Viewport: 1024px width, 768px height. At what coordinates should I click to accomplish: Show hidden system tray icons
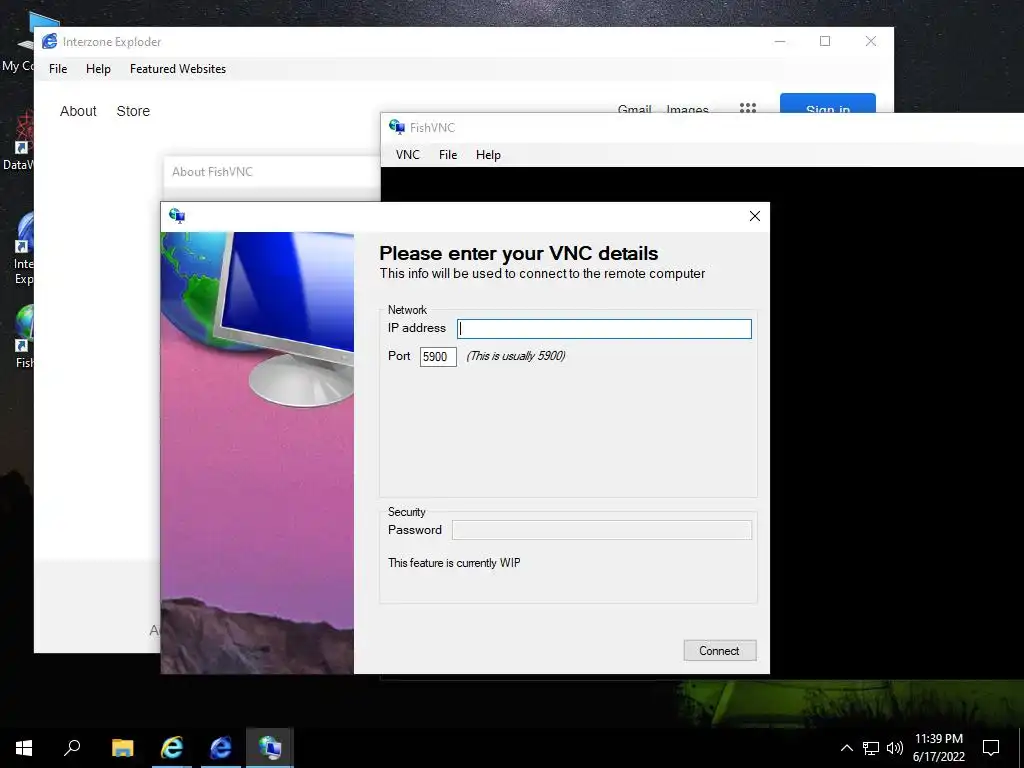pos(846,748)
